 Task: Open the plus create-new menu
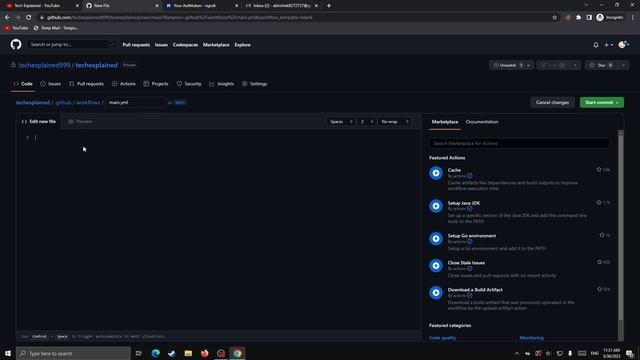(609, 45)
